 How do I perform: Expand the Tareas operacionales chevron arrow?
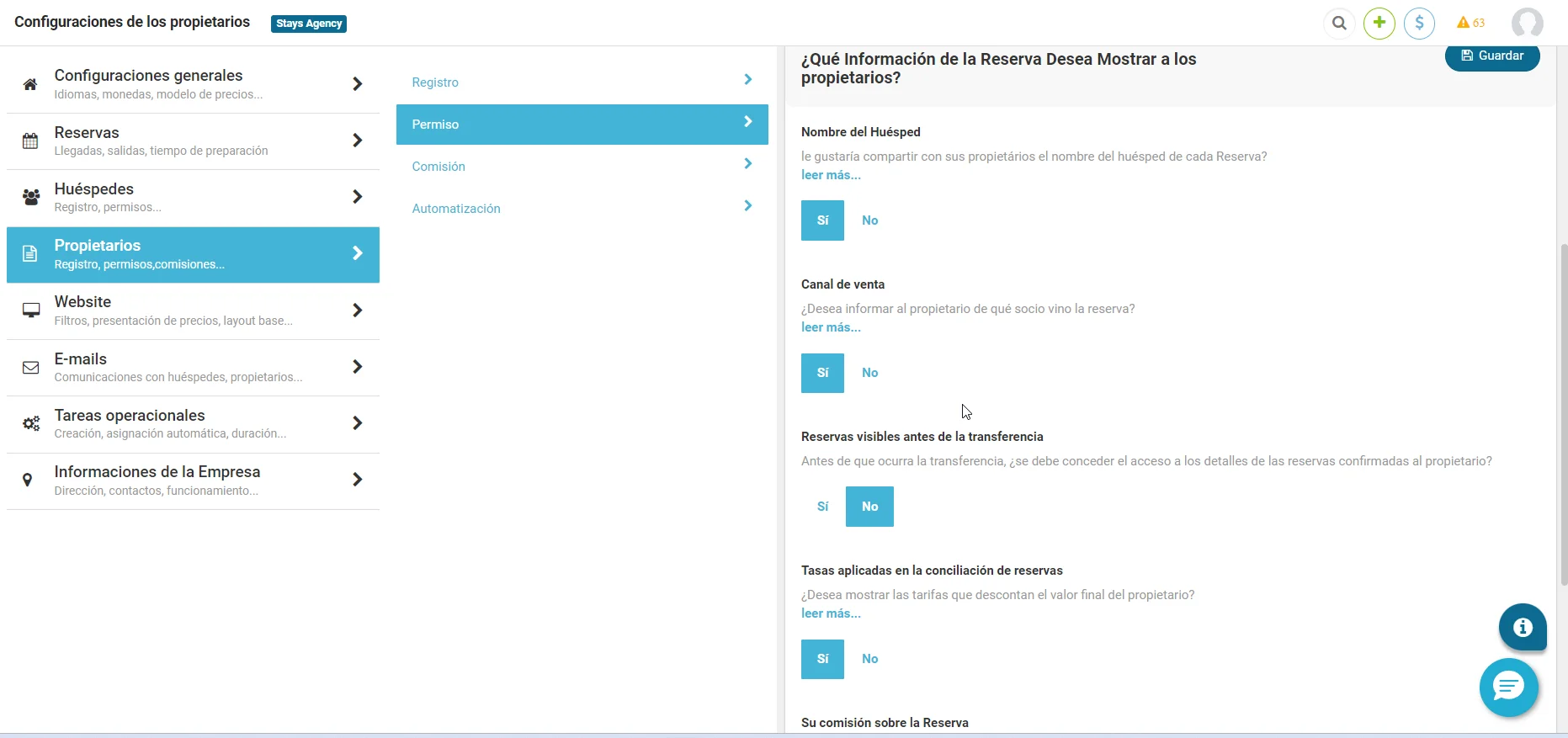358,423
